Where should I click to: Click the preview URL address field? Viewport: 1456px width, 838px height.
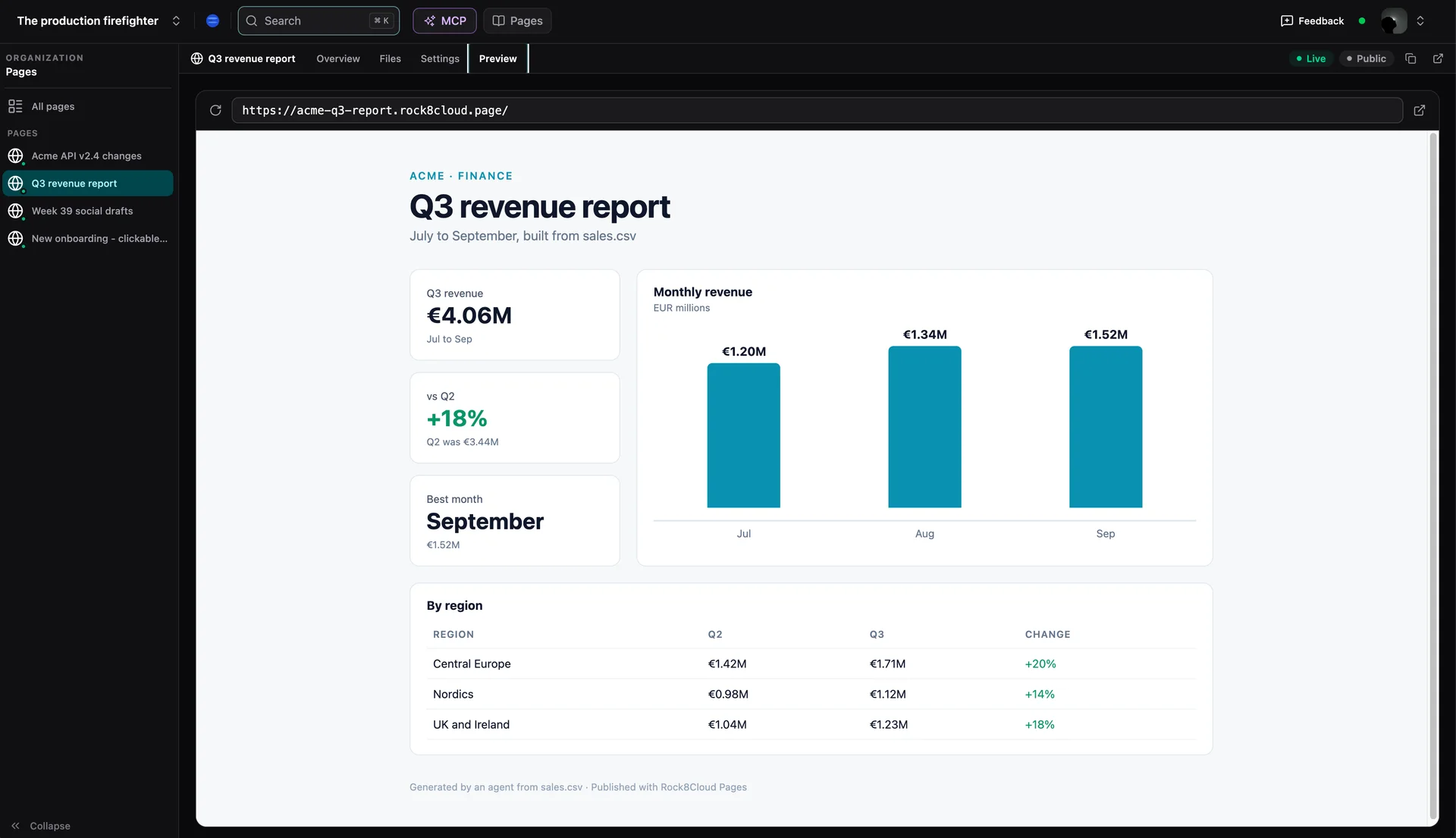coord(817,110)
